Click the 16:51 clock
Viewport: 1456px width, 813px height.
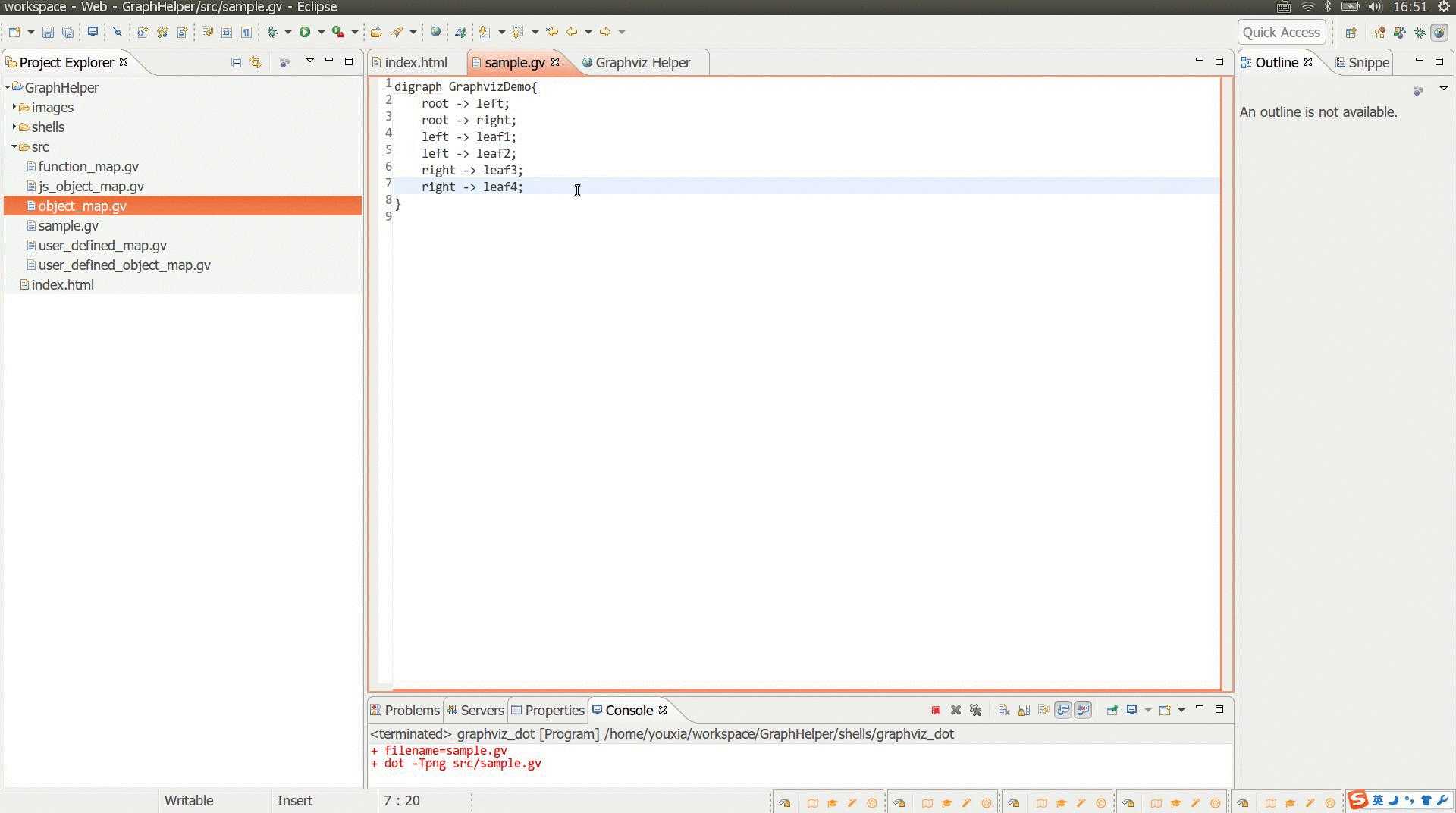click(1410, 7)
